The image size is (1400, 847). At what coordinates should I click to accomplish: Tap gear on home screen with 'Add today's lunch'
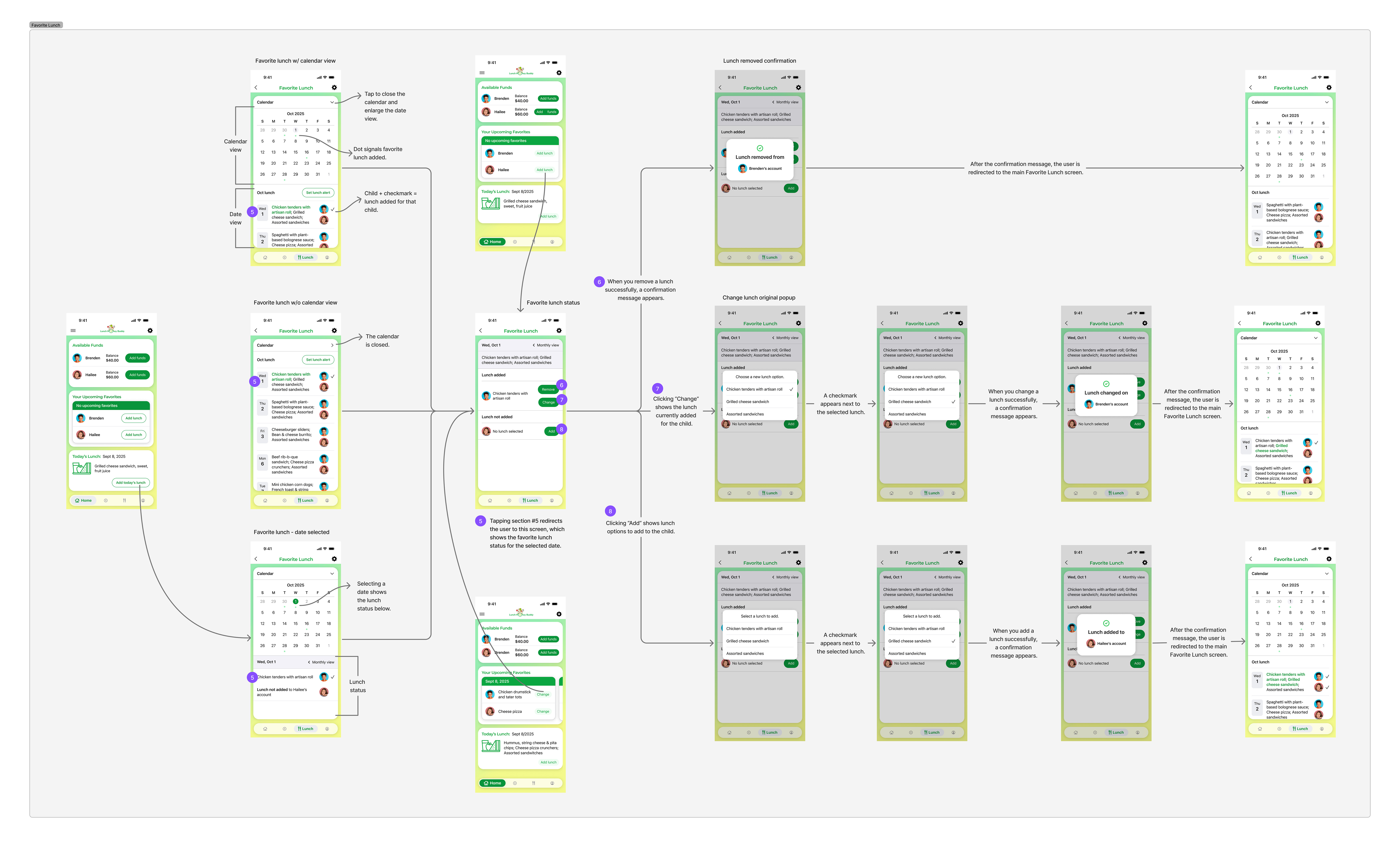(150, 331)
